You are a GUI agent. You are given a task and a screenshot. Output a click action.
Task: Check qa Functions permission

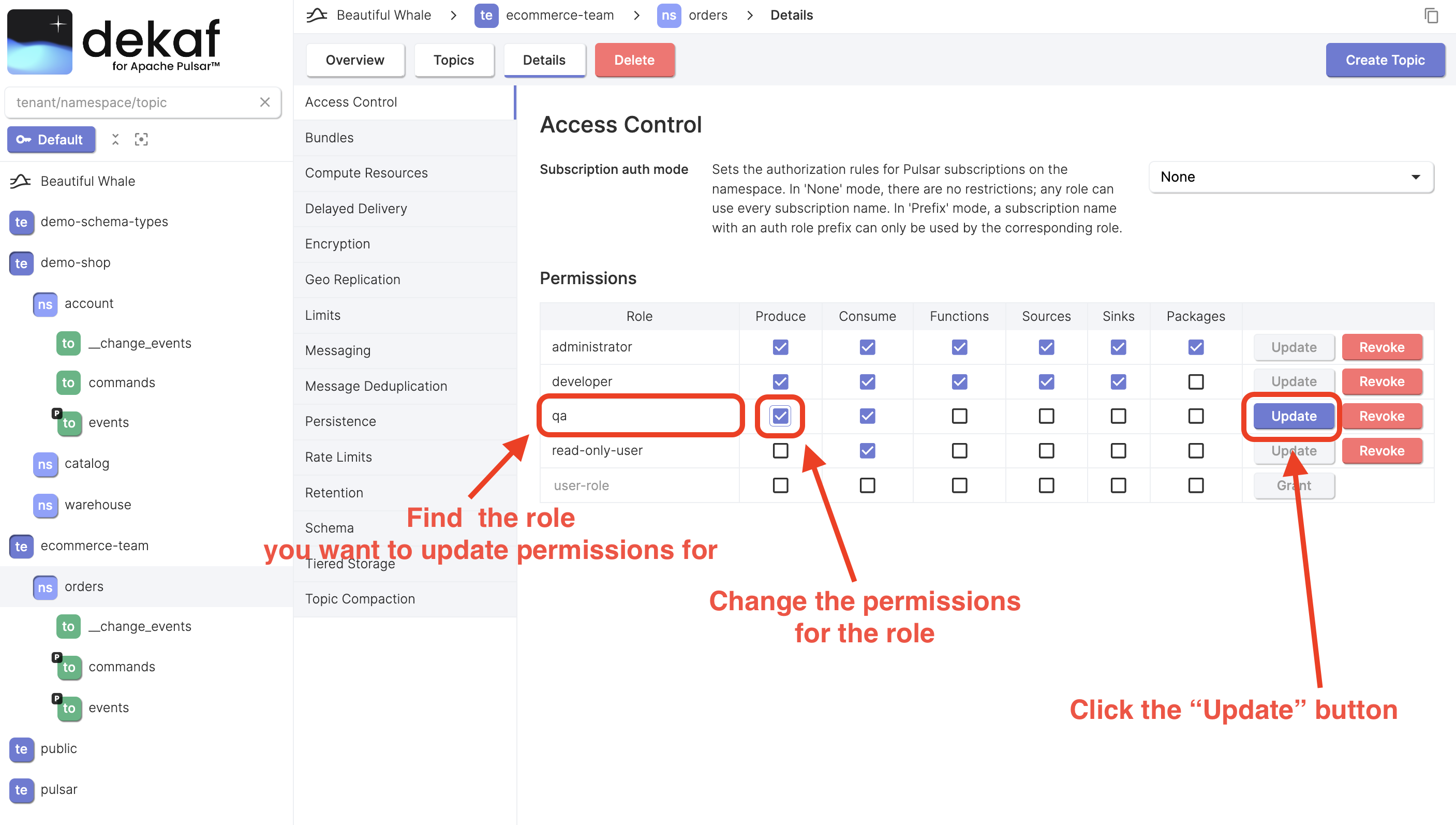pyautogui.click(x=959, y=417)
